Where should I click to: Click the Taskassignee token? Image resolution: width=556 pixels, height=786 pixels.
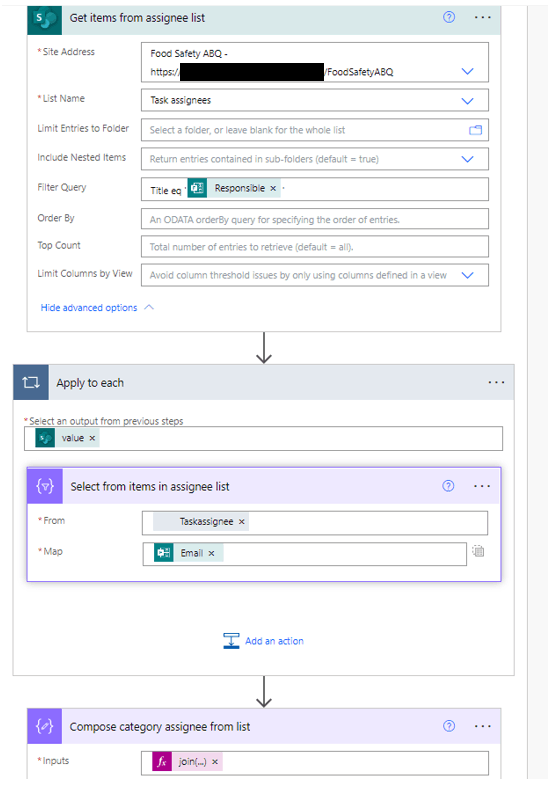click(201, 522)
